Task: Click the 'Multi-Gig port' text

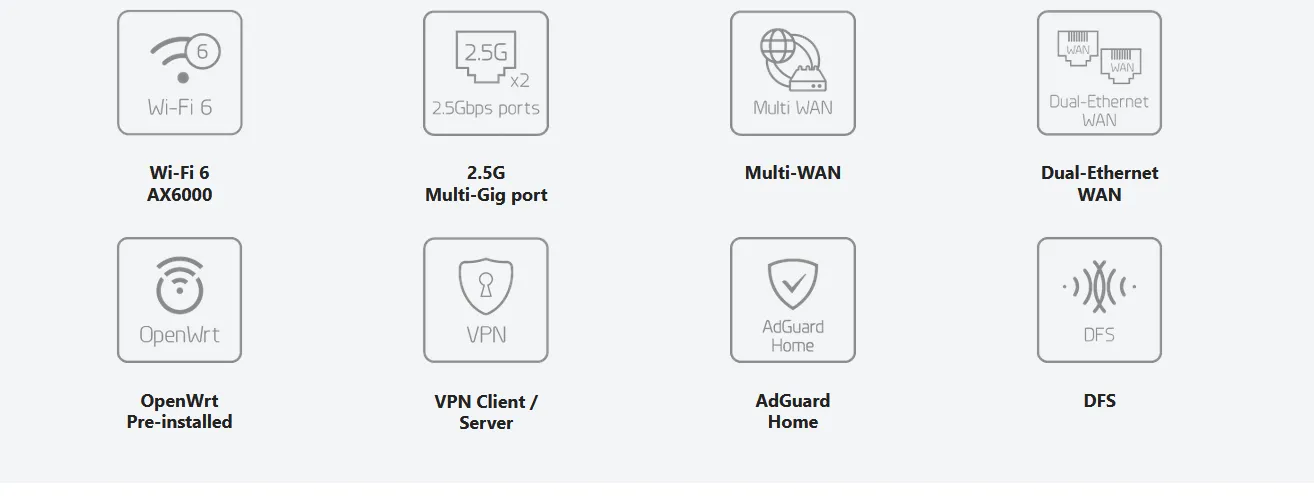Action: pos(486,195)
